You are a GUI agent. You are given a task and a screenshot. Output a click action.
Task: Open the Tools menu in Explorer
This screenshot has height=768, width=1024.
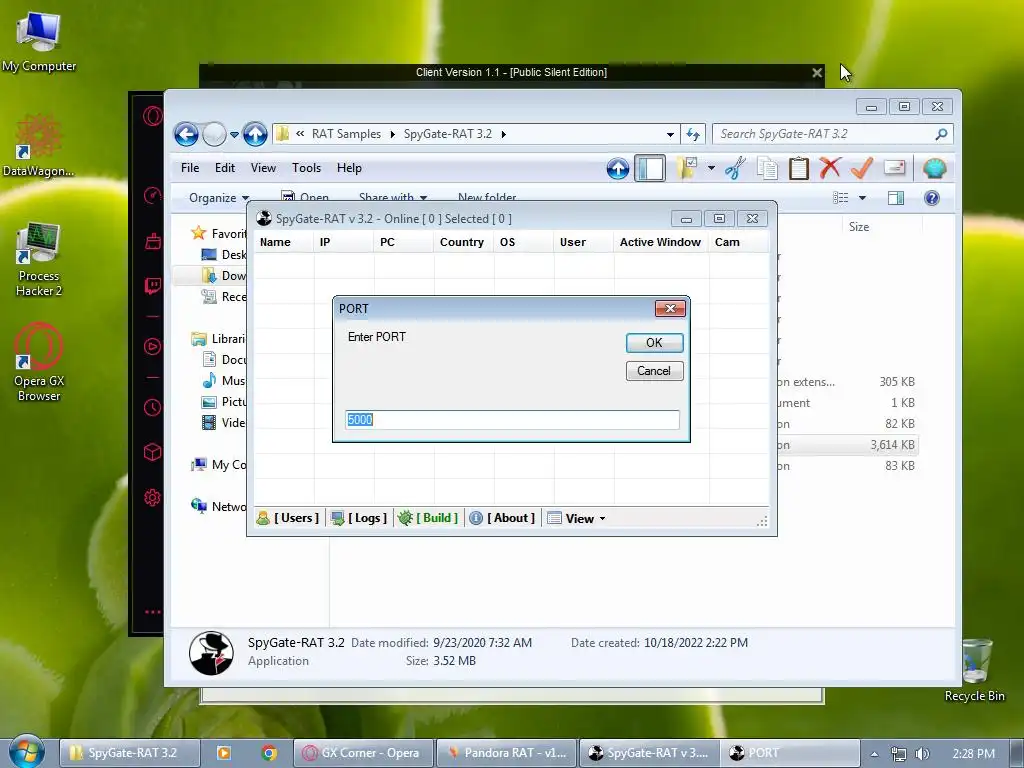tap(306, 168)
